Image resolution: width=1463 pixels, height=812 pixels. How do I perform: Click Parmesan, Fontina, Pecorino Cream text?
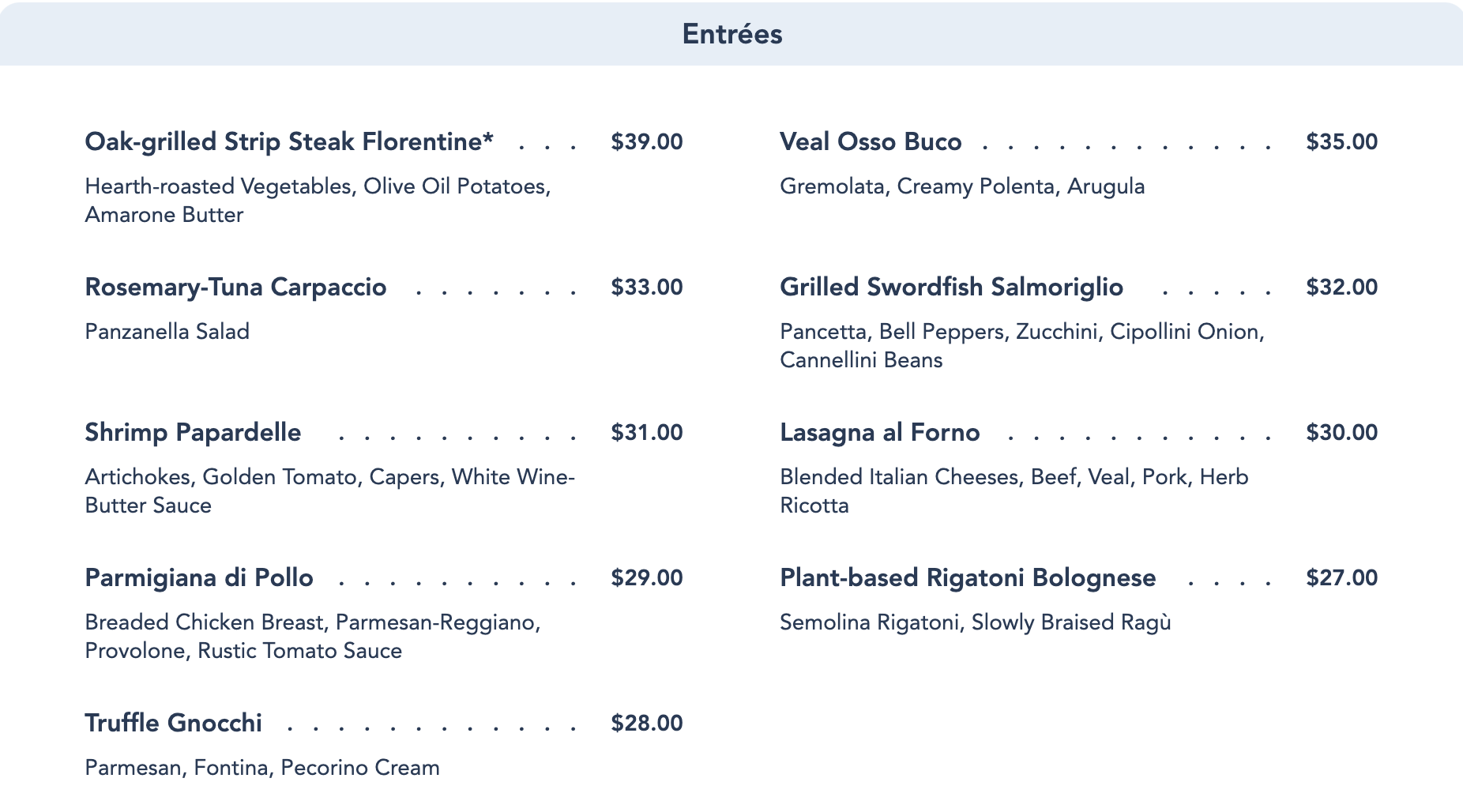click(x=262, y=768)
